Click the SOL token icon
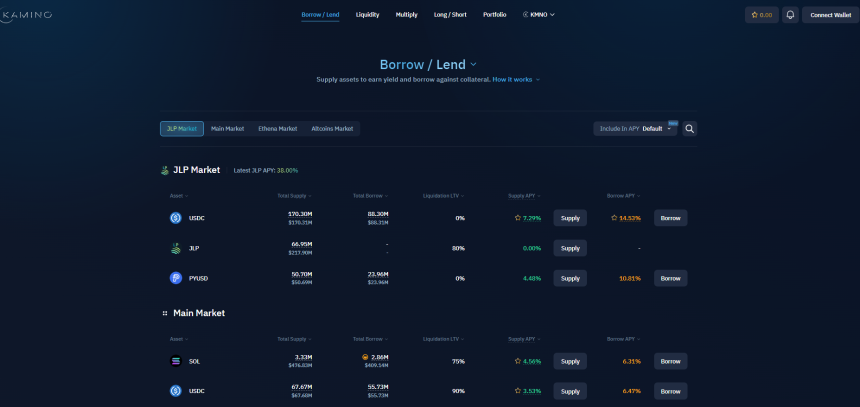Image resolution: width=860 pixels, height=407 pixels. 176,361
